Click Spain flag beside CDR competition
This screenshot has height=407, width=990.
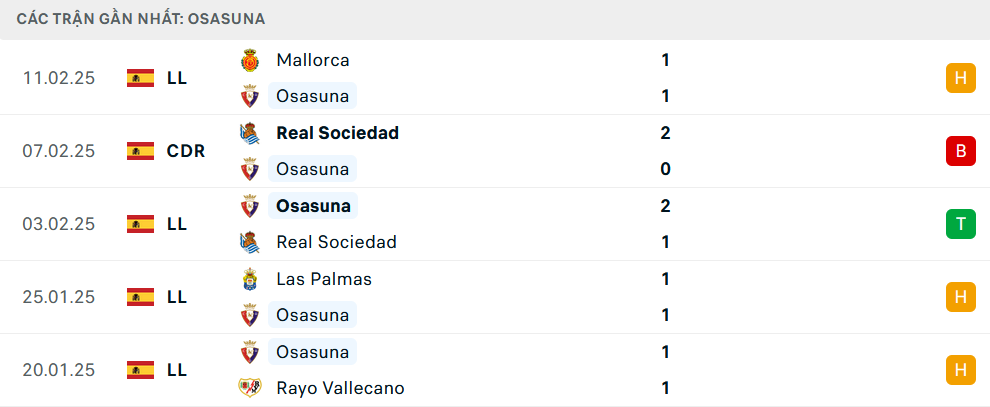(x=140, y=151)
